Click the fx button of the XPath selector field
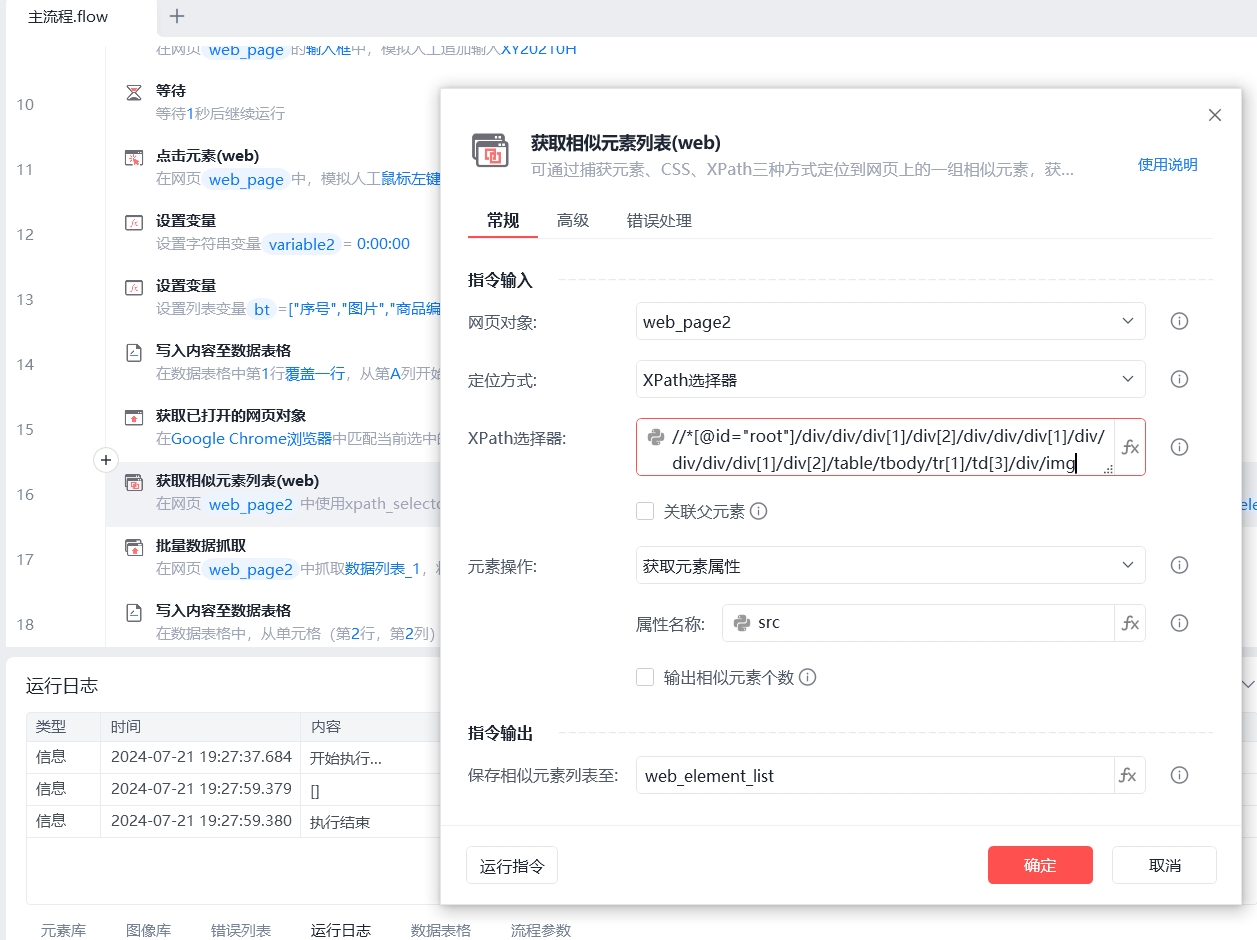Screen dimensions: 1257x940 tap(1130, 447)
